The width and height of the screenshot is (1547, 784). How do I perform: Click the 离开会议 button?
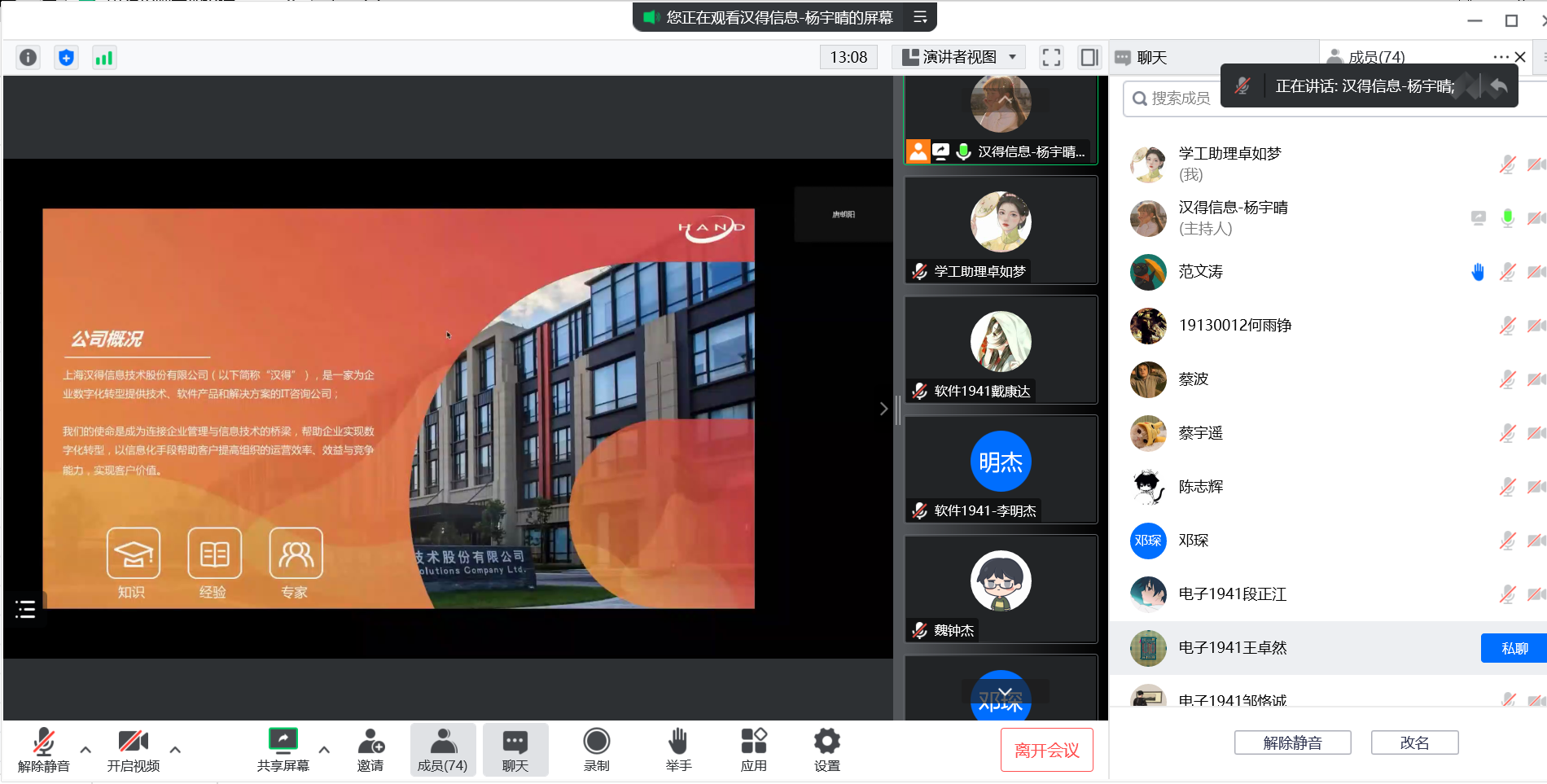1047,750
